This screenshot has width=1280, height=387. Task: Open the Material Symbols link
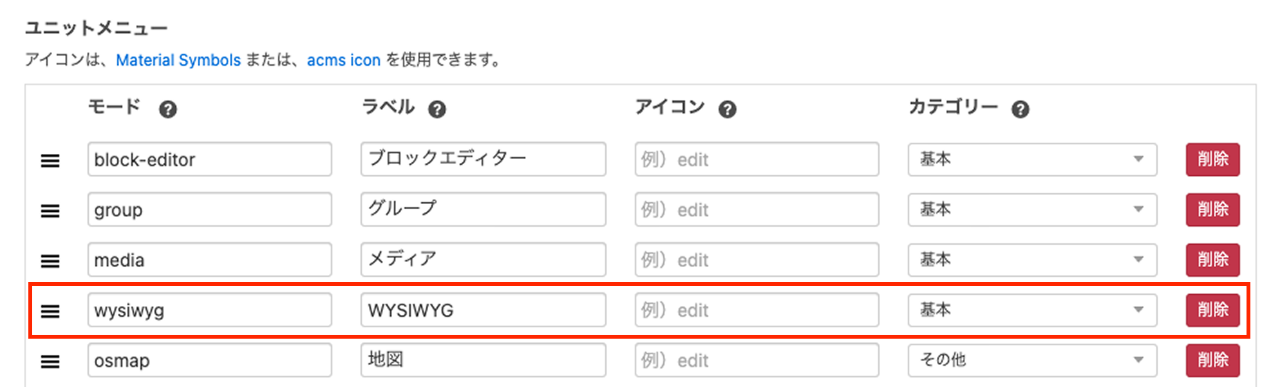(178, 60)
